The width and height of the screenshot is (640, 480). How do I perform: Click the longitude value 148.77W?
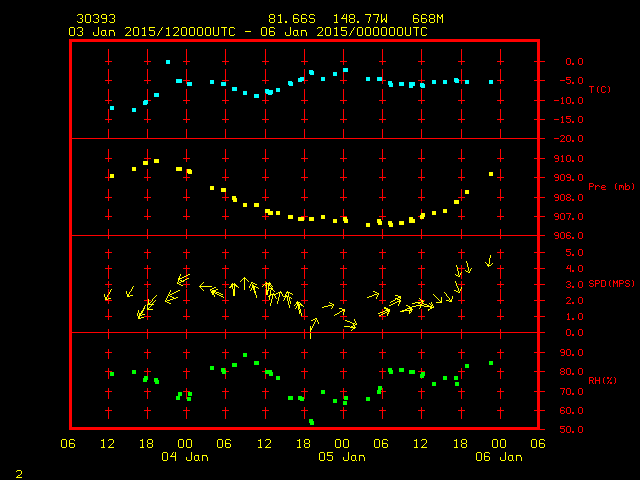click(360, 19)
